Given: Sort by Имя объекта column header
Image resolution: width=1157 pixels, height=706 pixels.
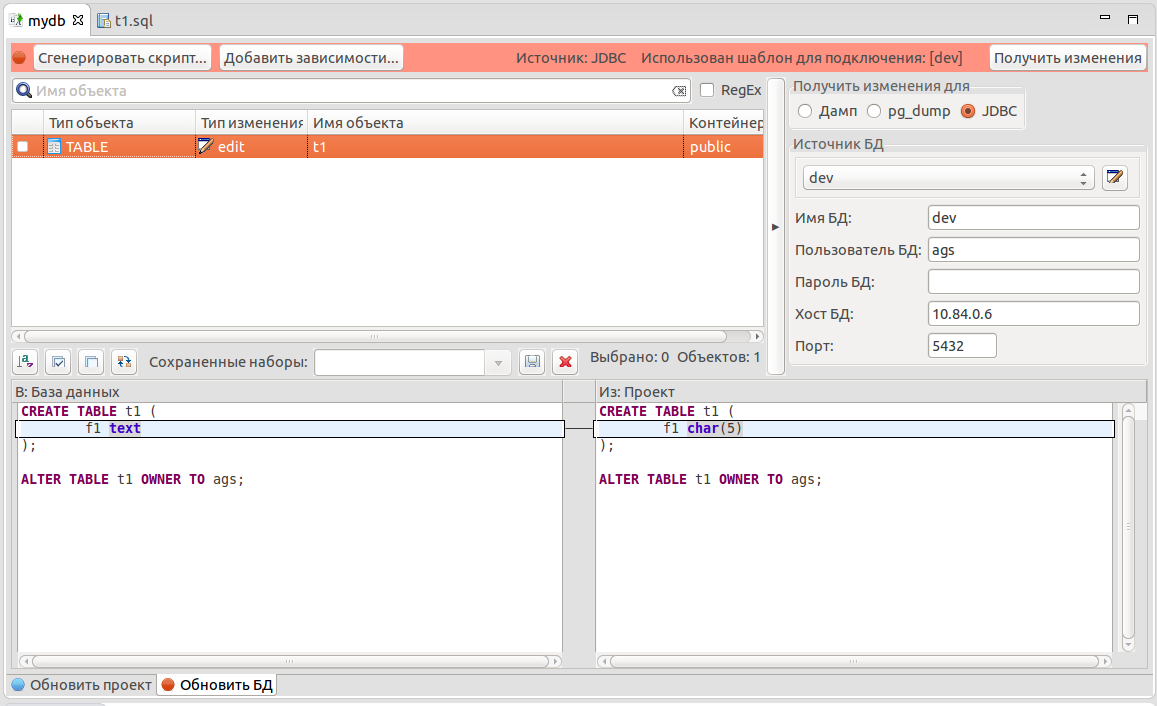Looking at the screenshot, I should (495, 122).
